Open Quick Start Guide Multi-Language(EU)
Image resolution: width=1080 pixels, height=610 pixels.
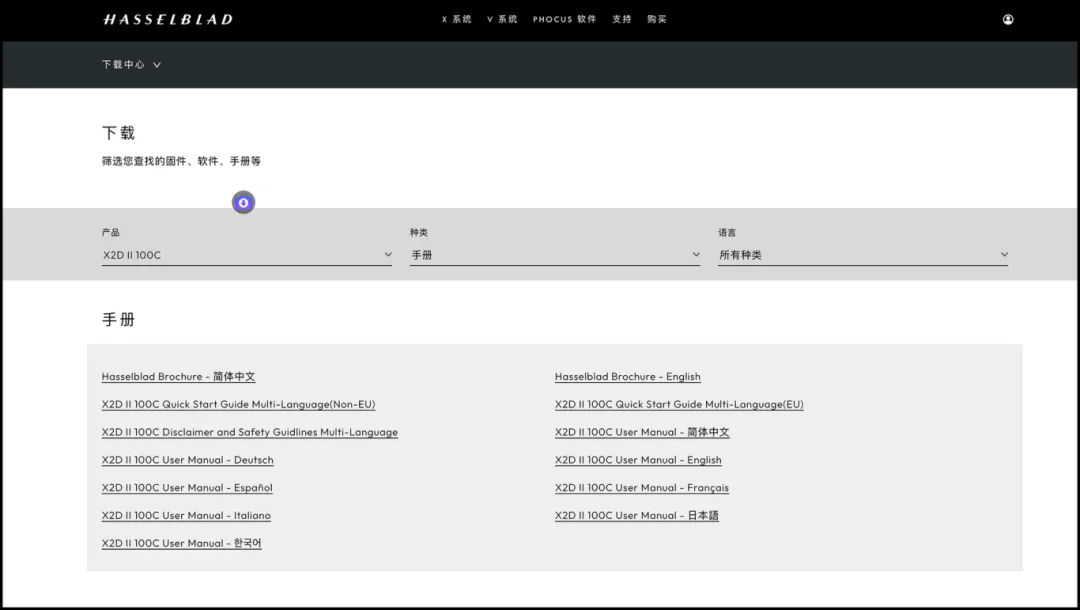click(x=679, y=404)
